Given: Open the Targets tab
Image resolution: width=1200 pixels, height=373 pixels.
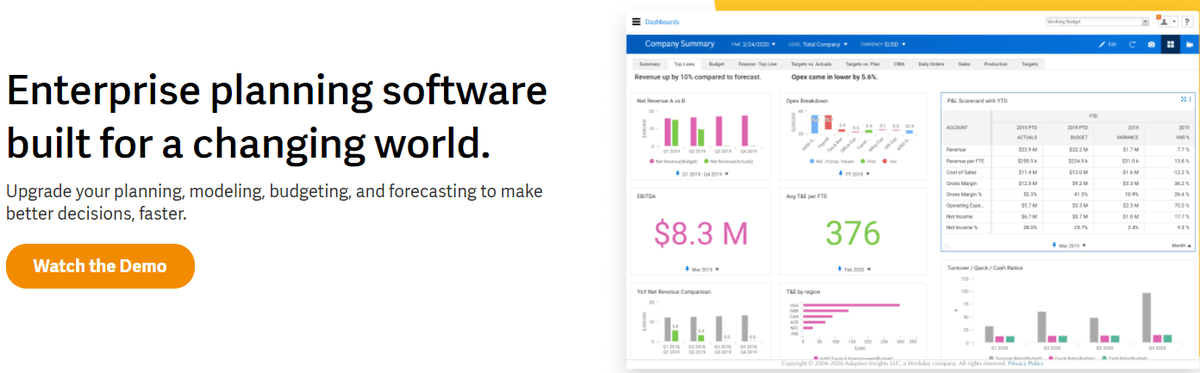Looking at the screenshot, I should [1029, 63].
